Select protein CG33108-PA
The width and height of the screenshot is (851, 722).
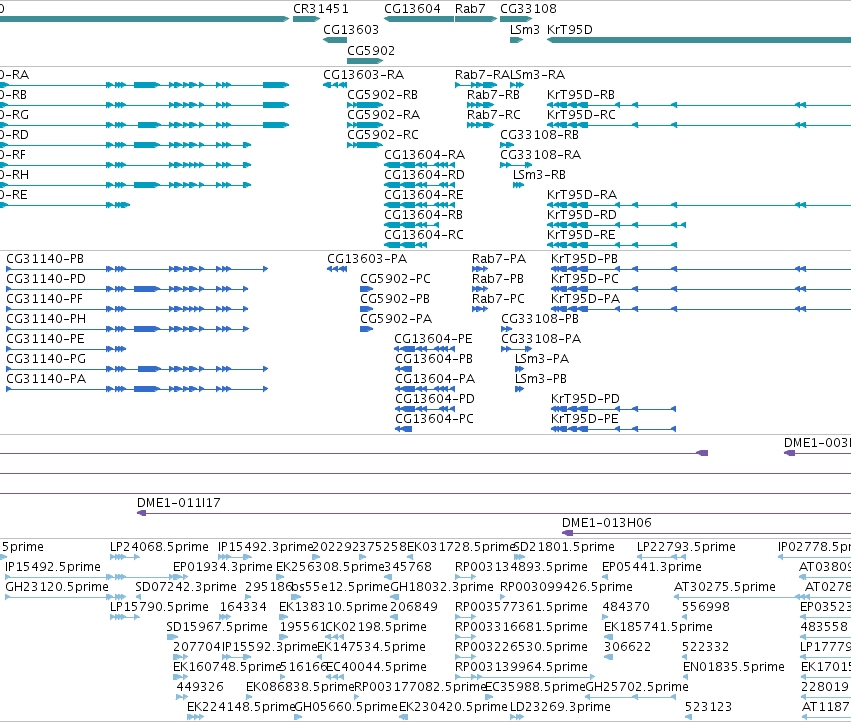coord(541,339)
